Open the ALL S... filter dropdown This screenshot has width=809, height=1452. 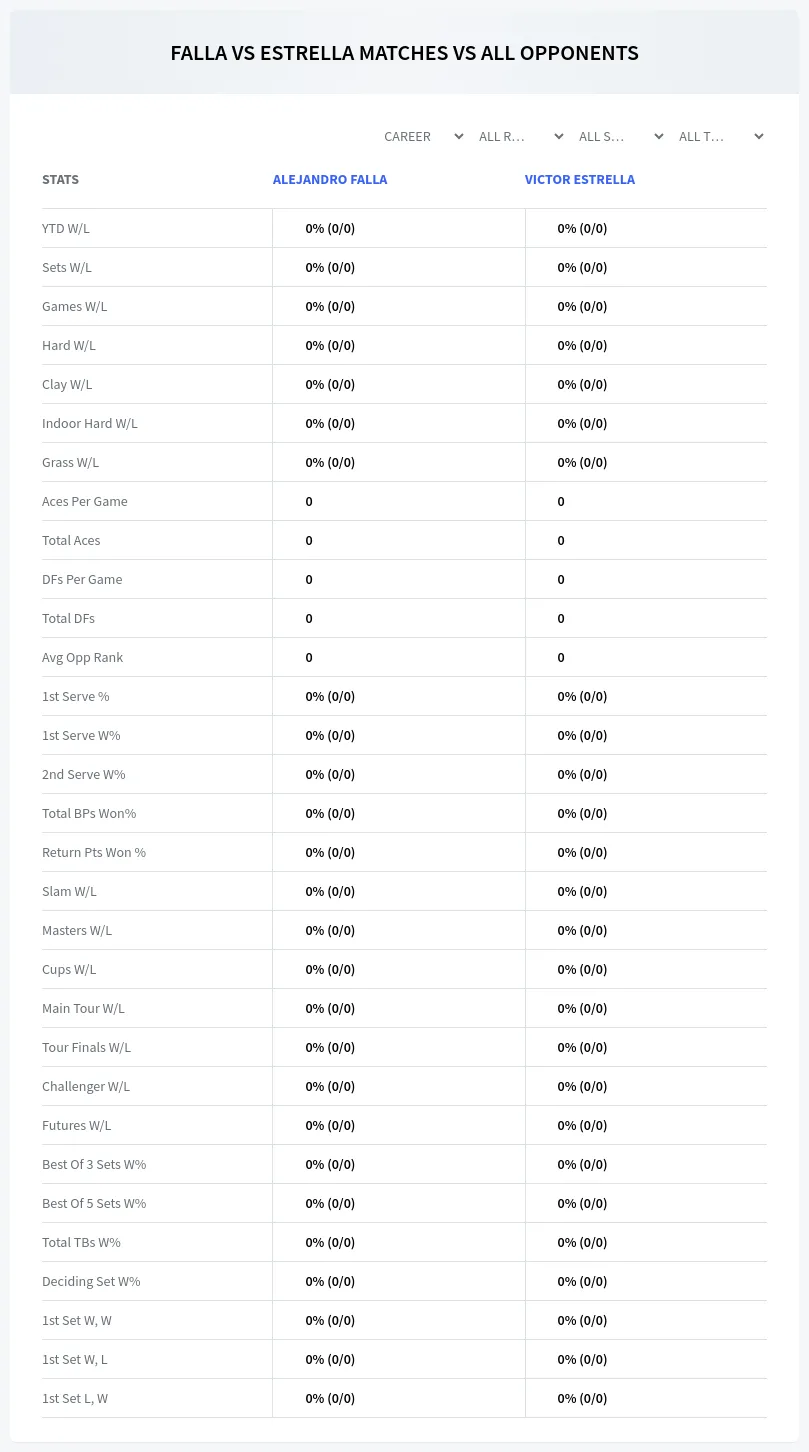click(622, 136)
